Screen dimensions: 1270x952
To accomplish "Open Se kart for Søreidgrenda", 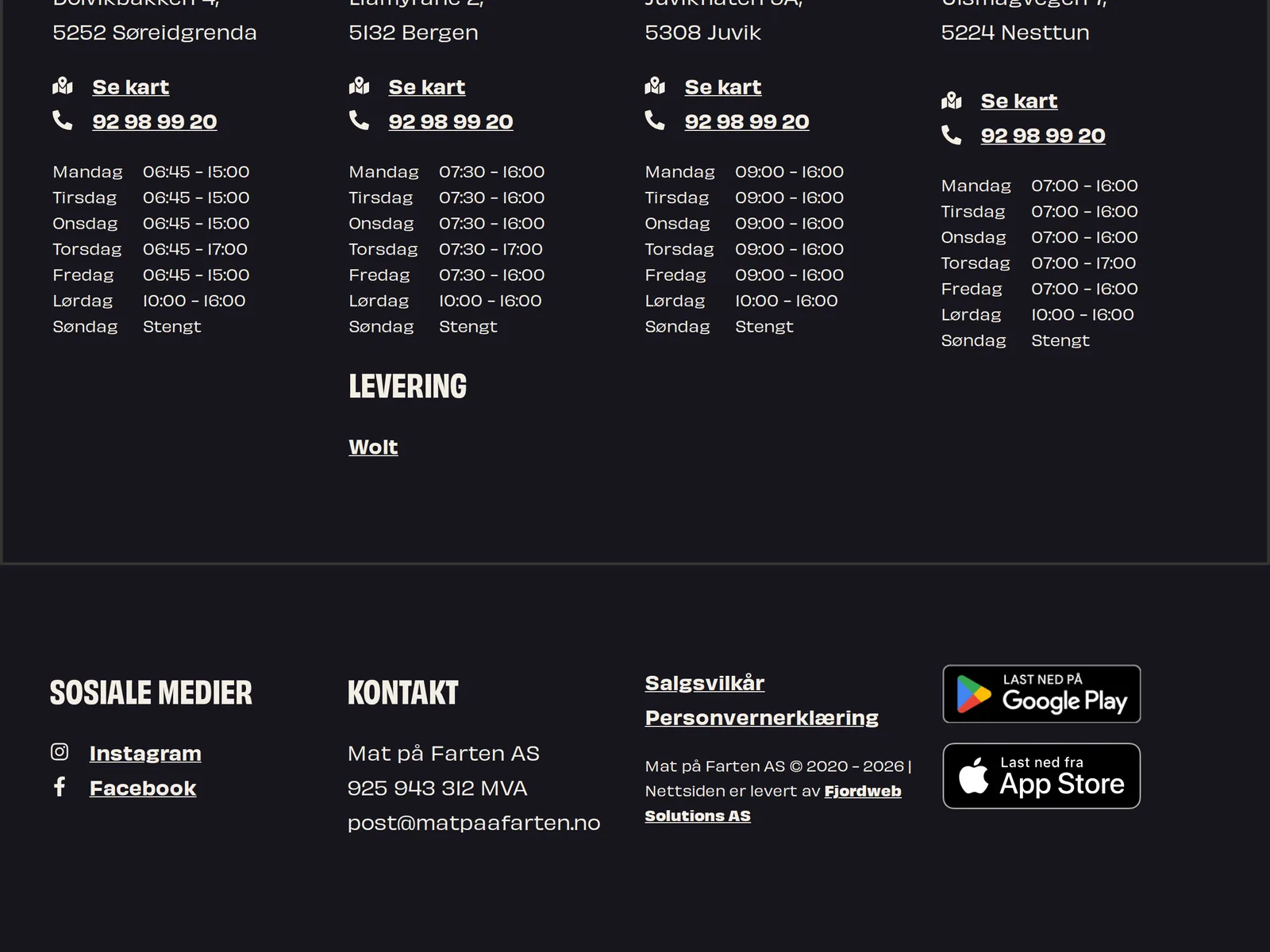I will tap(130, 87).
